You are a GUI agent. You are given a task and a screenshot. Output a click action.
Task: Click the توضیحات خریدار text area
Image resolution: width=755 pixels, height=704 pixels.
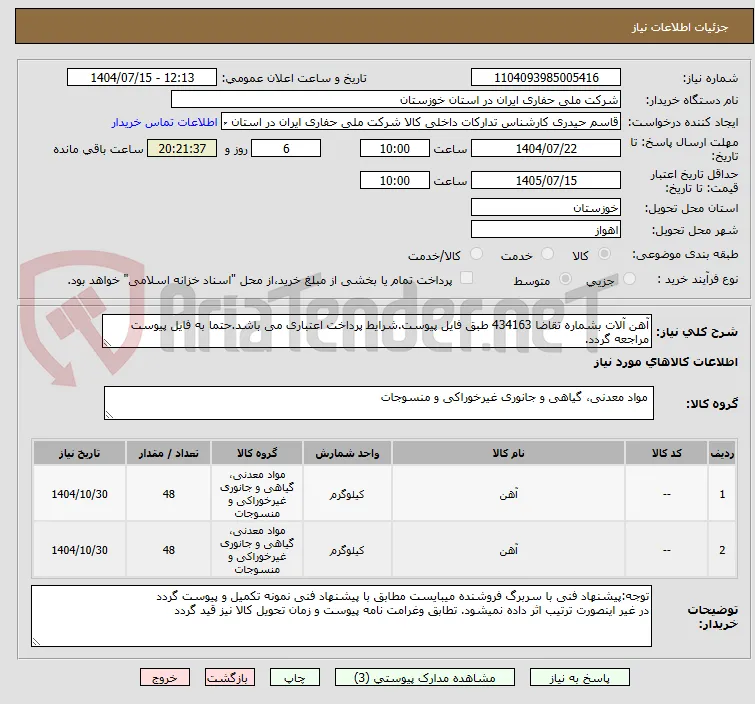(341, 616)
